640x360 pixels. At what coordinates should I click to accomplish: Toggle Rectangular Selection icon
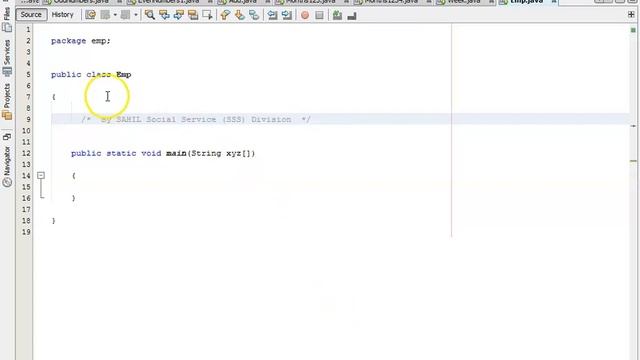pyautogui.click(x=208, y=15)
